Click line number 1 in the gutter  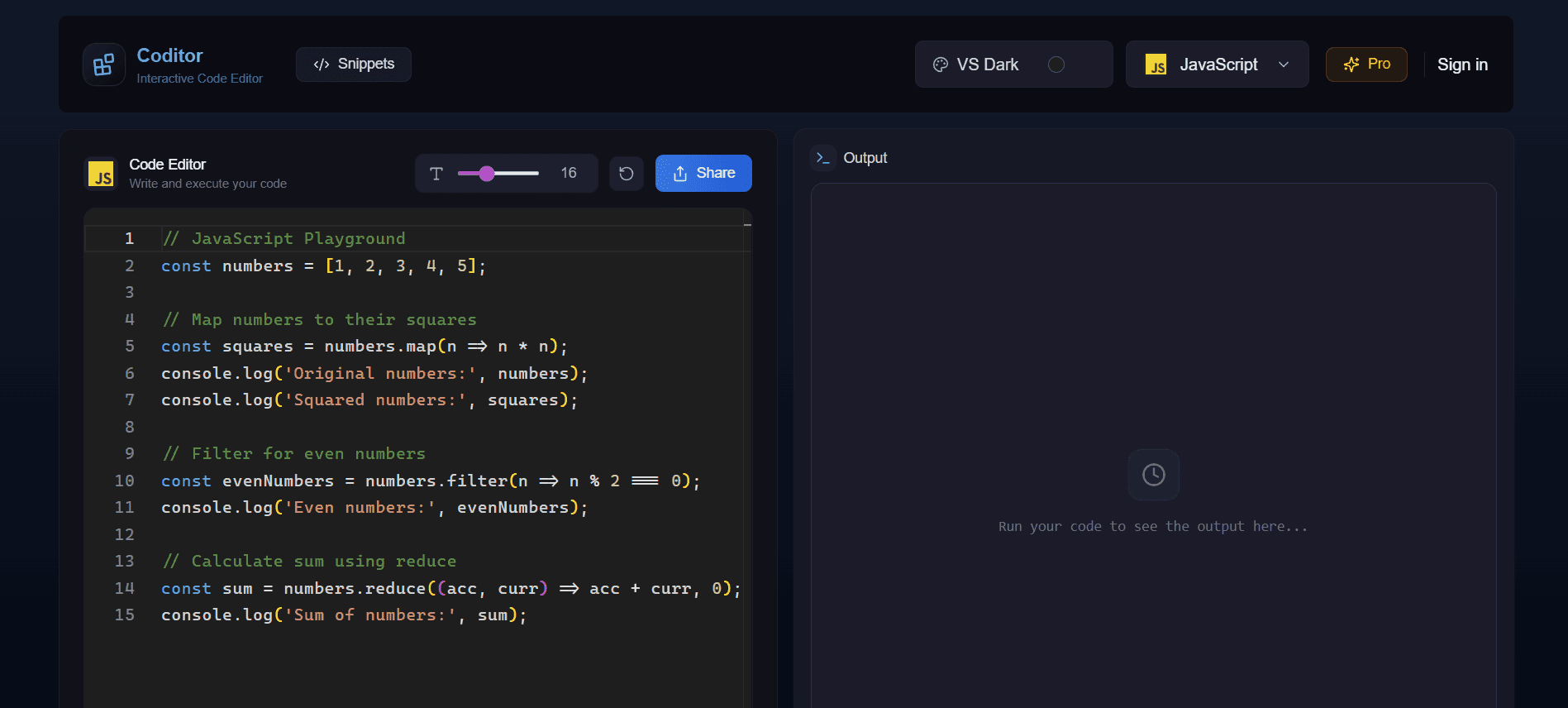129,239
